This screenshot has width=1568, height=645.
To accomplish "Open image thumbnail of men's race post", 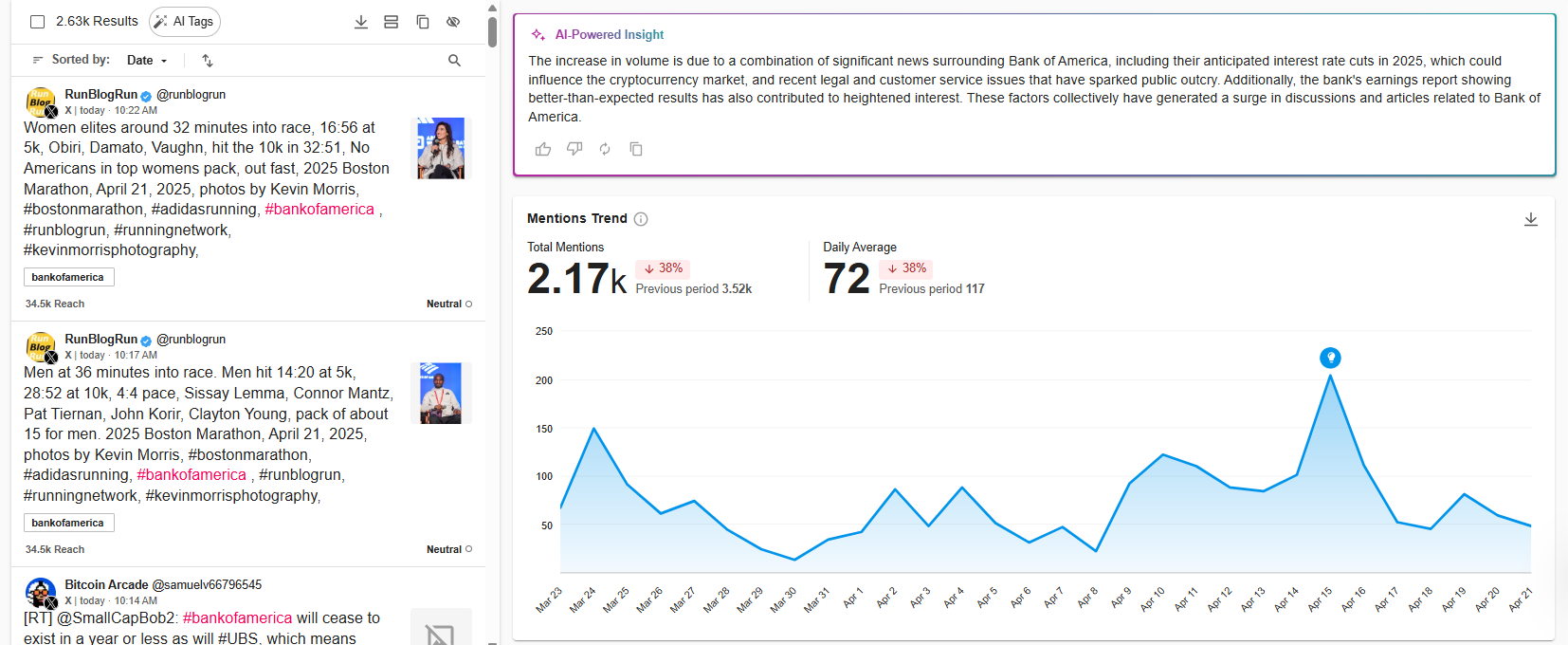I will tap(441, 393).
